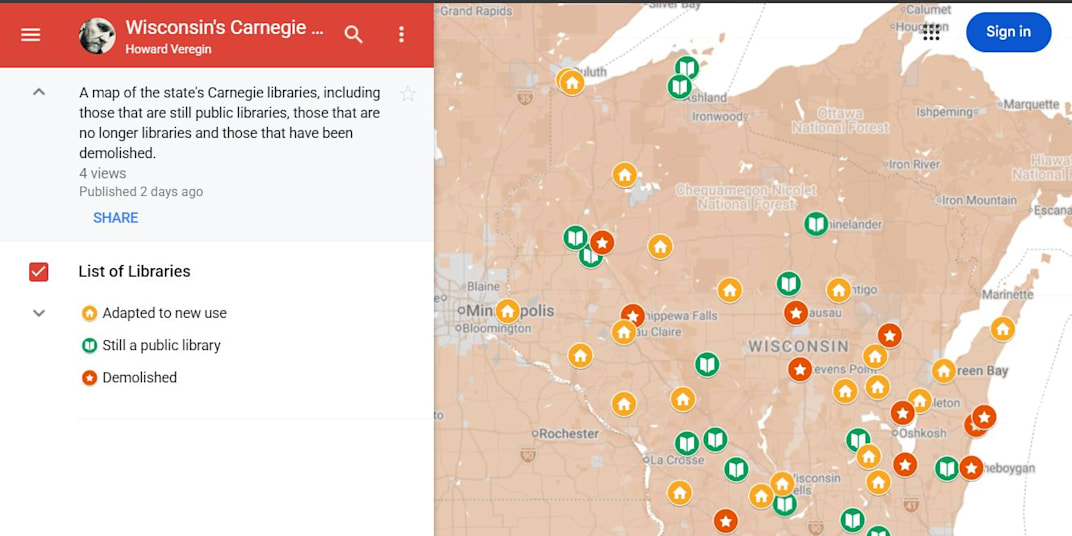Star this map as a favorite

(407, 94)
